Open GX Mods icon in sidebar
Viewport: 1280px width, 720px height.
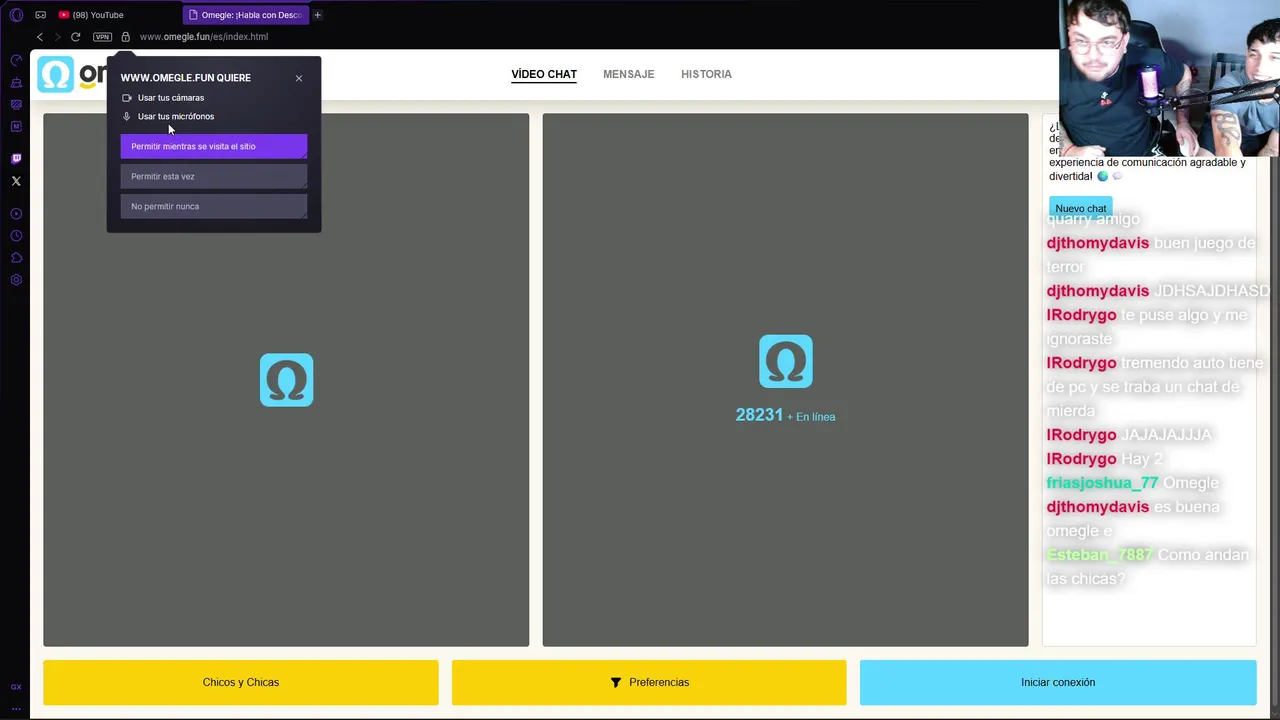point(16,104)
